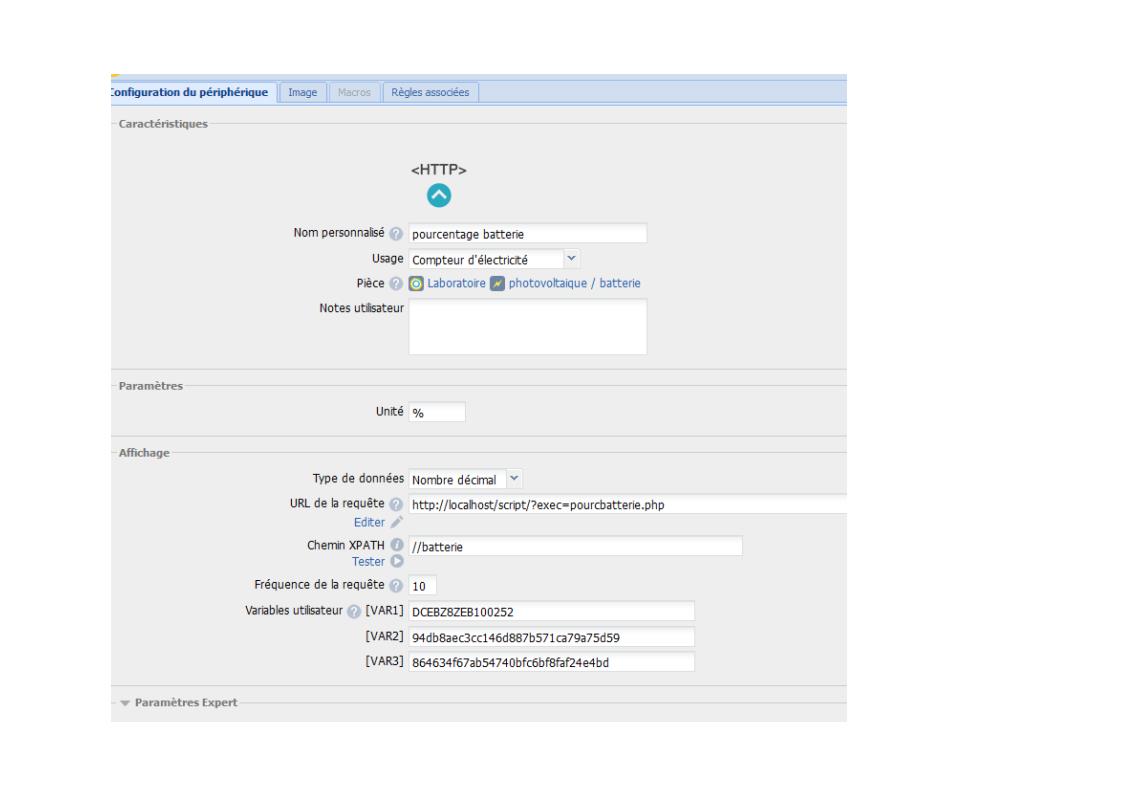The height and width of the screenshot is (793, 1122).
Task: Open the Usage dropdown
Action: pos(571,259)
